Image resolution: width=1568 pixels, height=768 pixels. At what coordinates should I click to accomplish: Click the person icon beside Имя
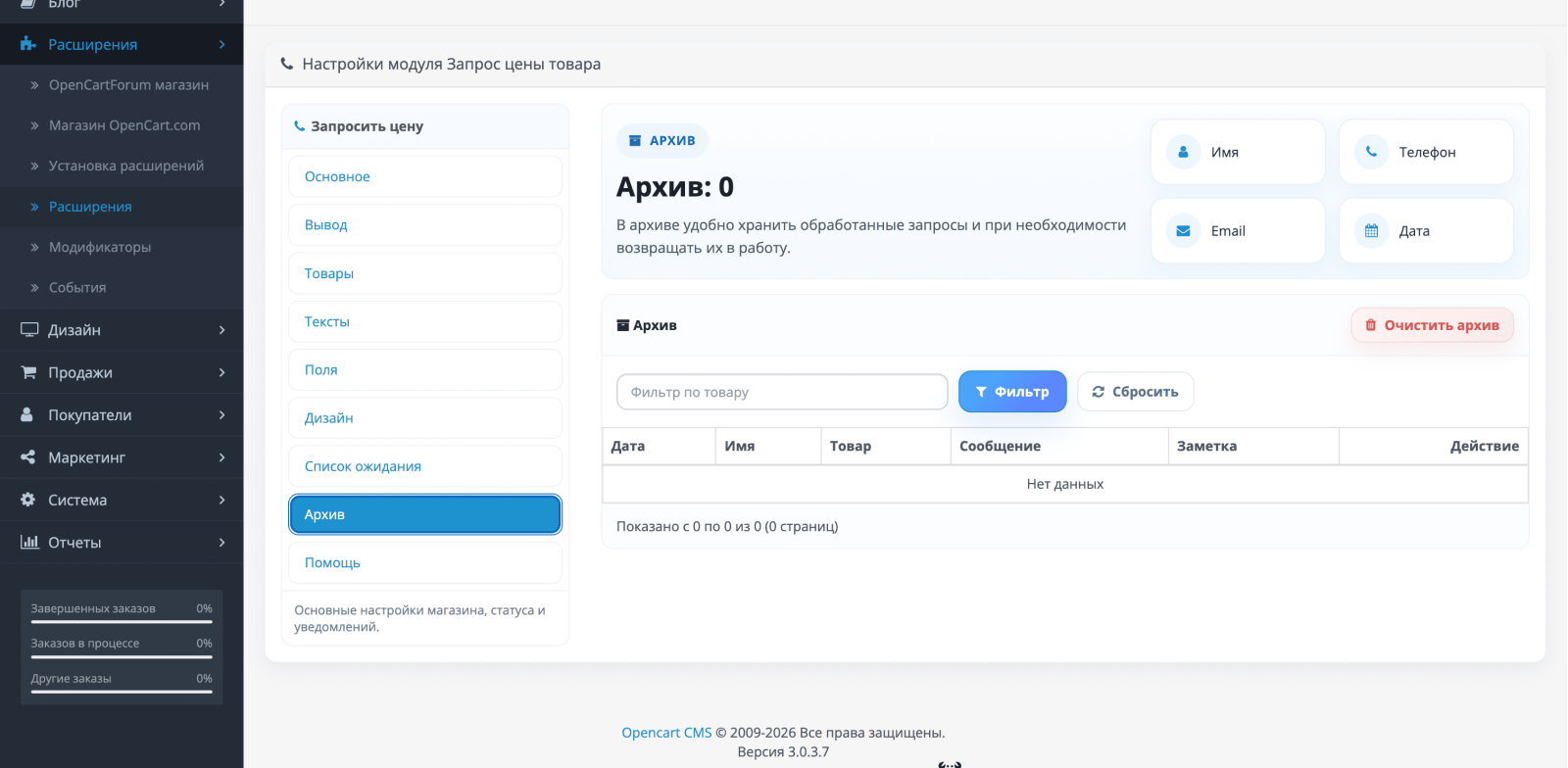[1183, 152]
